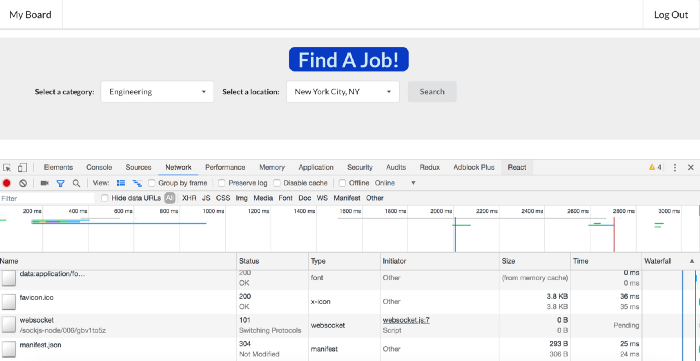Check Disable cache option
The height and width of the screenshot is (361, 700).
pyautogui.click(x=277, y=183)
